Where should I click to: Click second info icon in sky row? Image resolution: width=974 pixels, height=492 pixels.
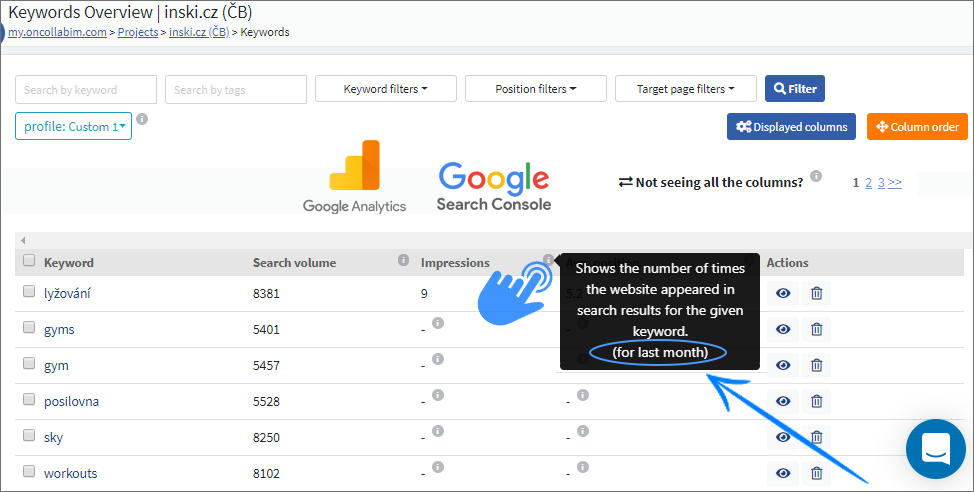(x=583, y=431)
